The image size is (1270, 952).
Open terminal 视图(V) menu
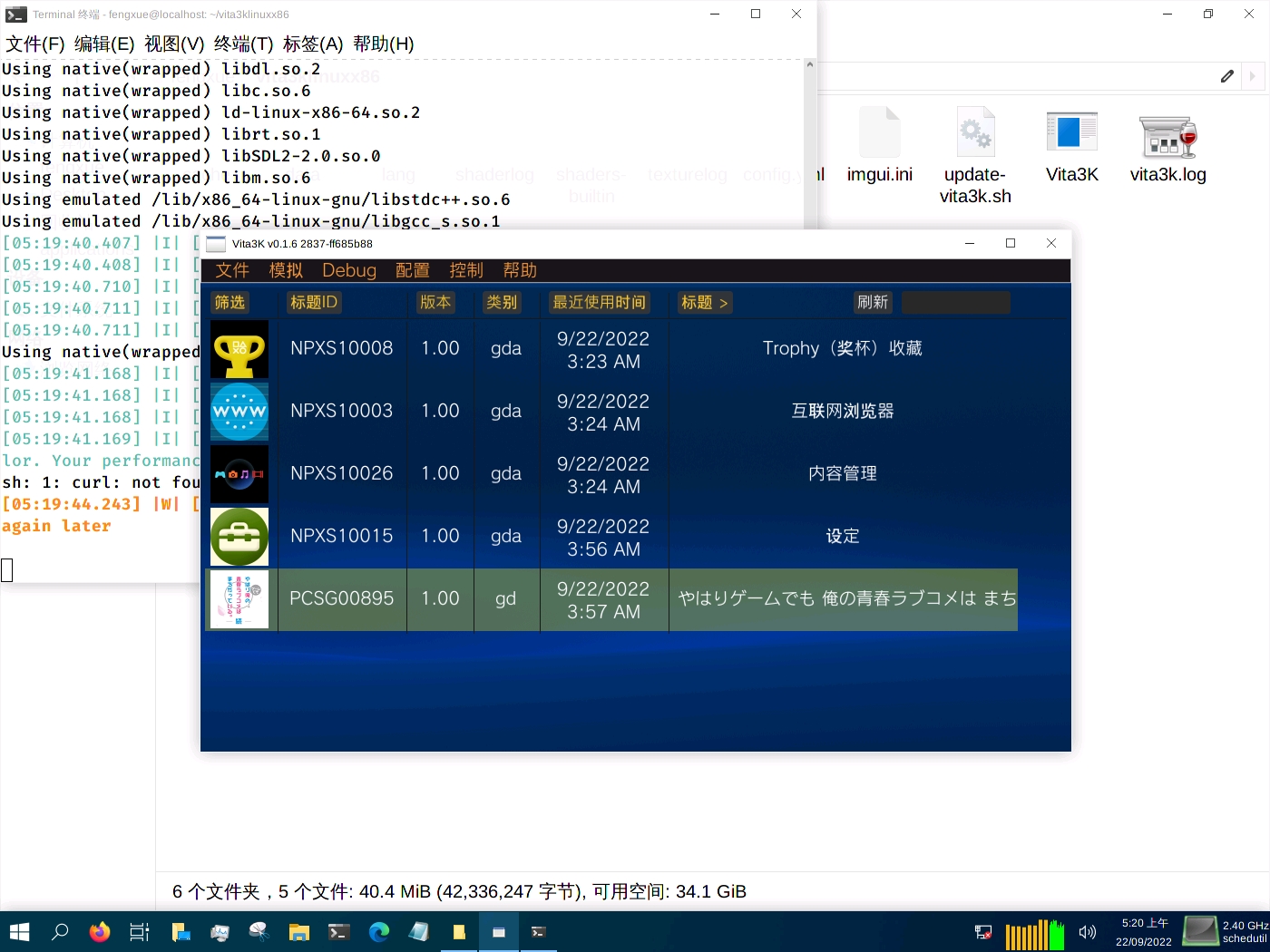pyautogui.click(x=174, y=44)
